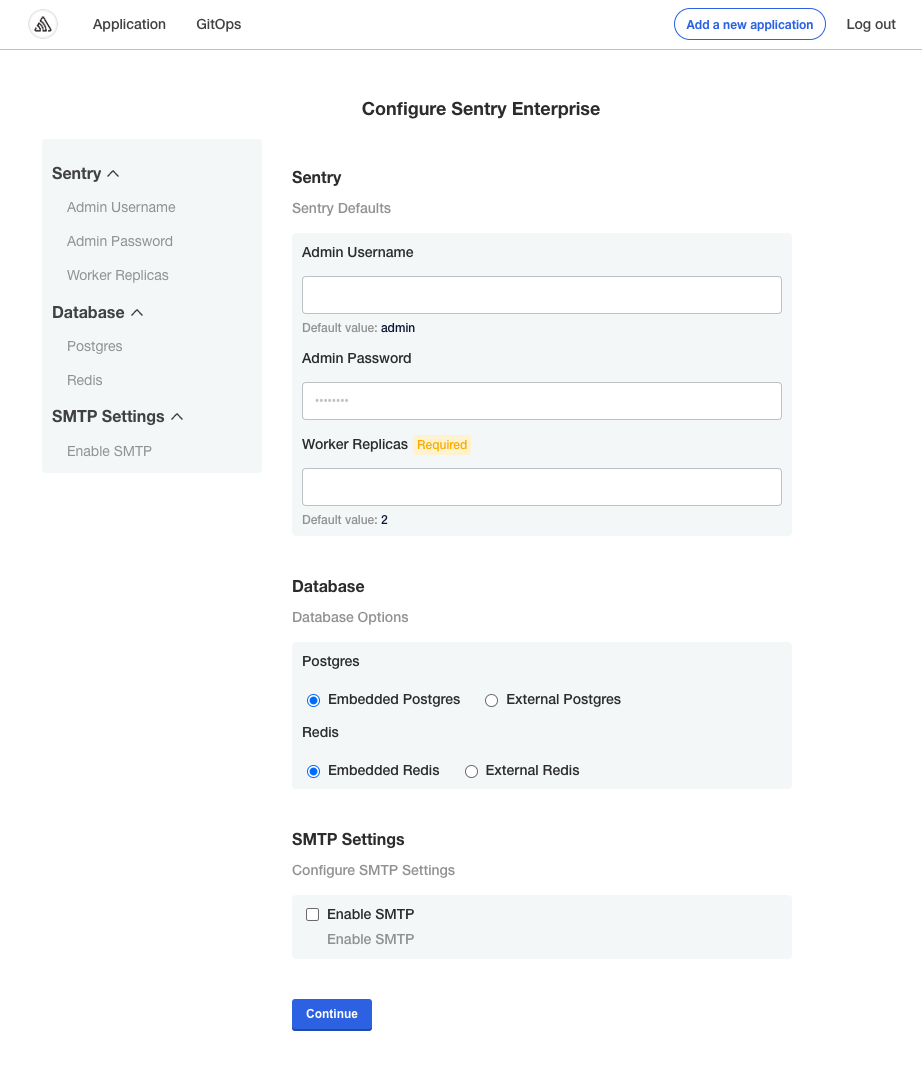Click the Sentry logo icon
Image resolution: width=922 pixels, height=1084 pixels.
click(43, 25)
